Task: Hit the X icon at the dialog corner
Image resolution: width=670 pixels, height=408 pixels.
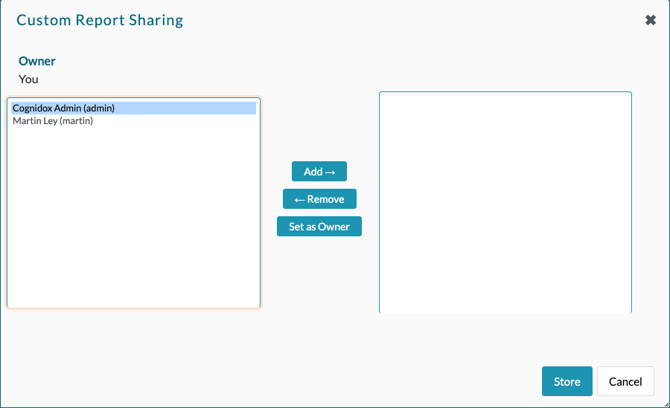Action: click(x=650, y=20)
